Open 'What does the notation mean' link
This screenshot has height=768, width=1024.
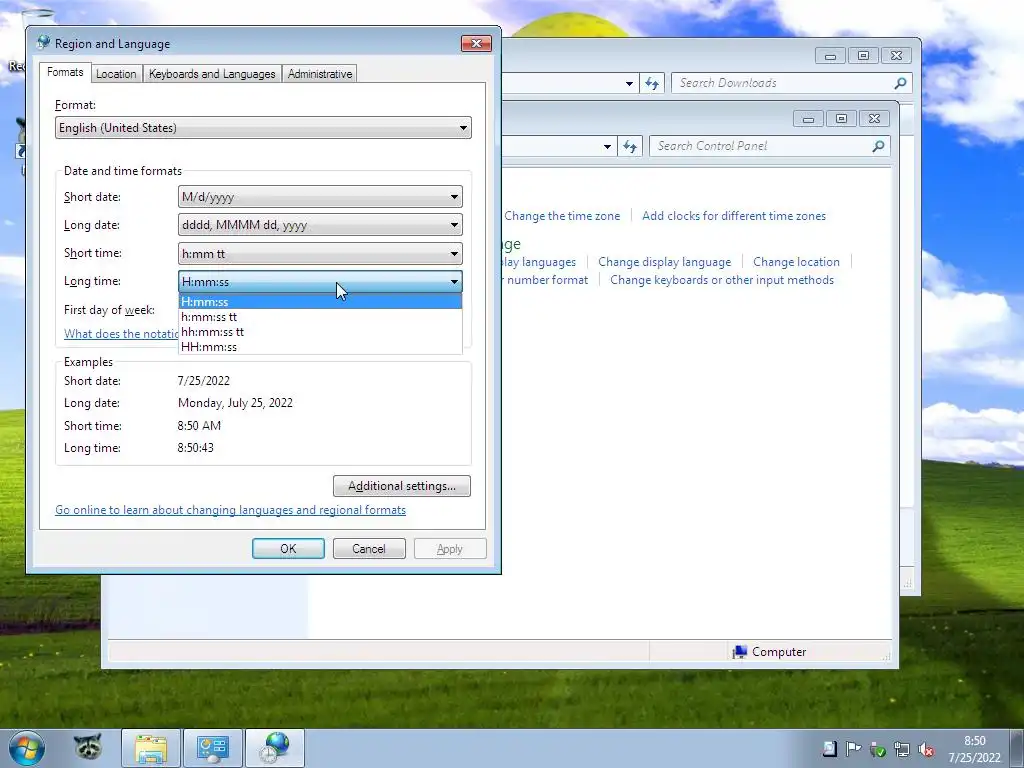point(121,334)
